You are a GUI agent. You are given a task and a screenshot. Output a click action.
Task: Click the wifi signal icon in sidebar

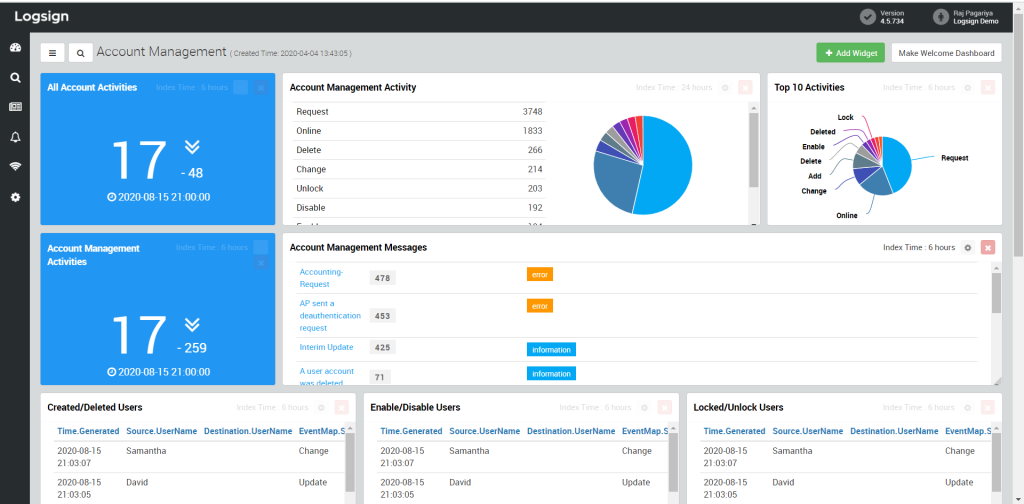(15, 166)
